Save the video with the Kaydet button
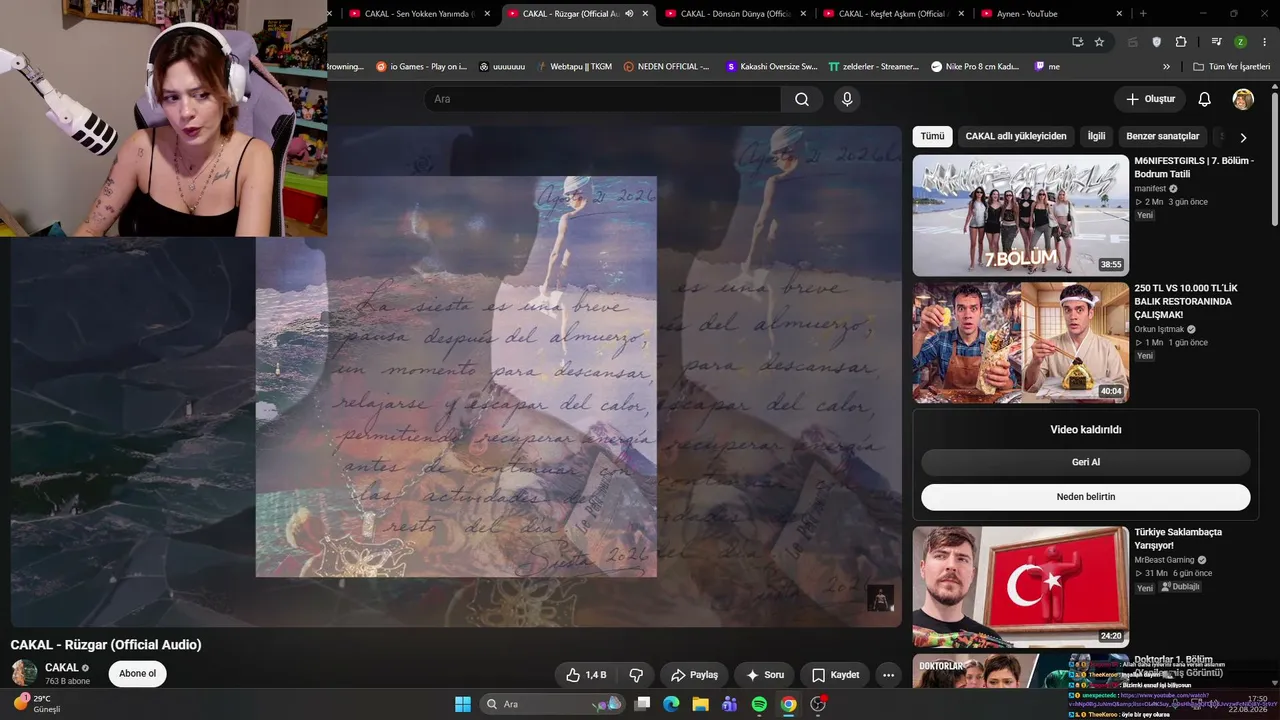Image resolution: width=1280 pixels, height=720 pixels. [835, 675]
